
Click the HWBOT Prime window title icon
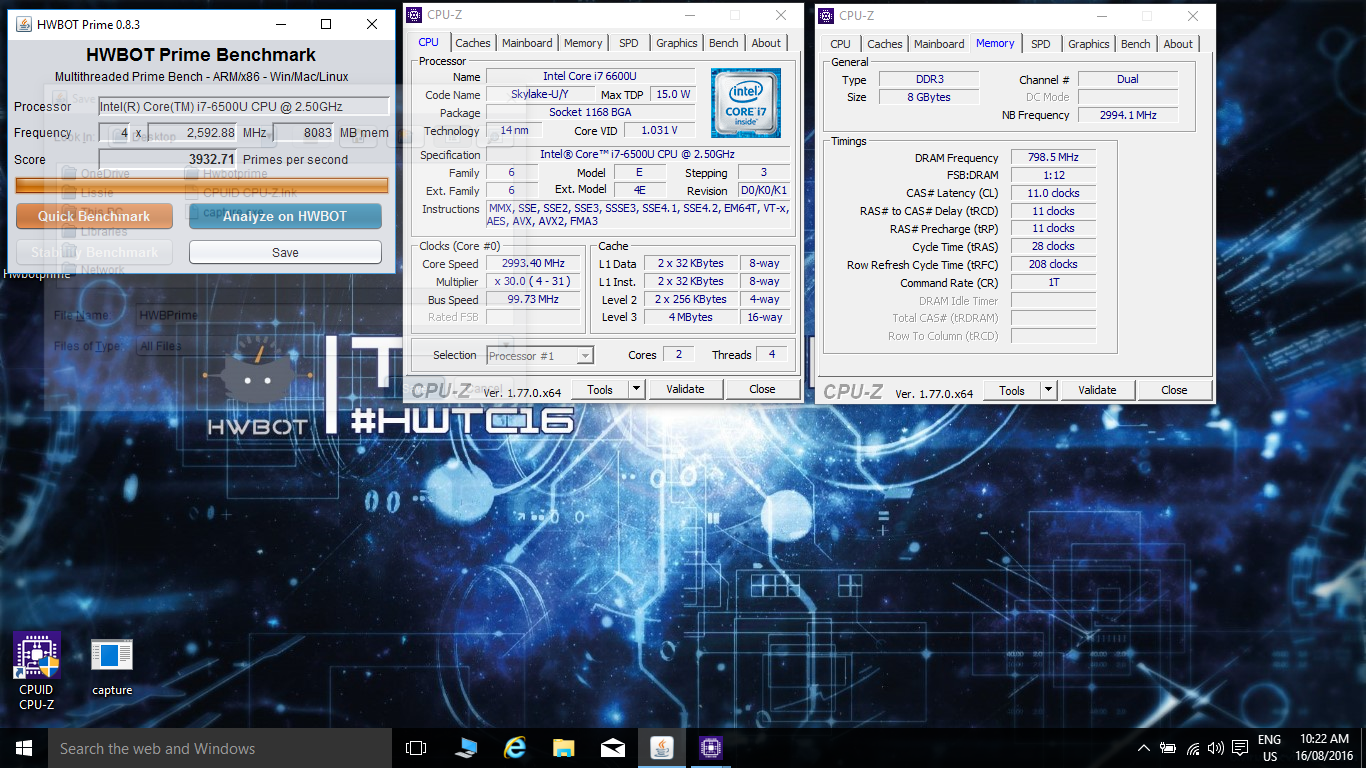pyautogui.click(x=24, y=24)
